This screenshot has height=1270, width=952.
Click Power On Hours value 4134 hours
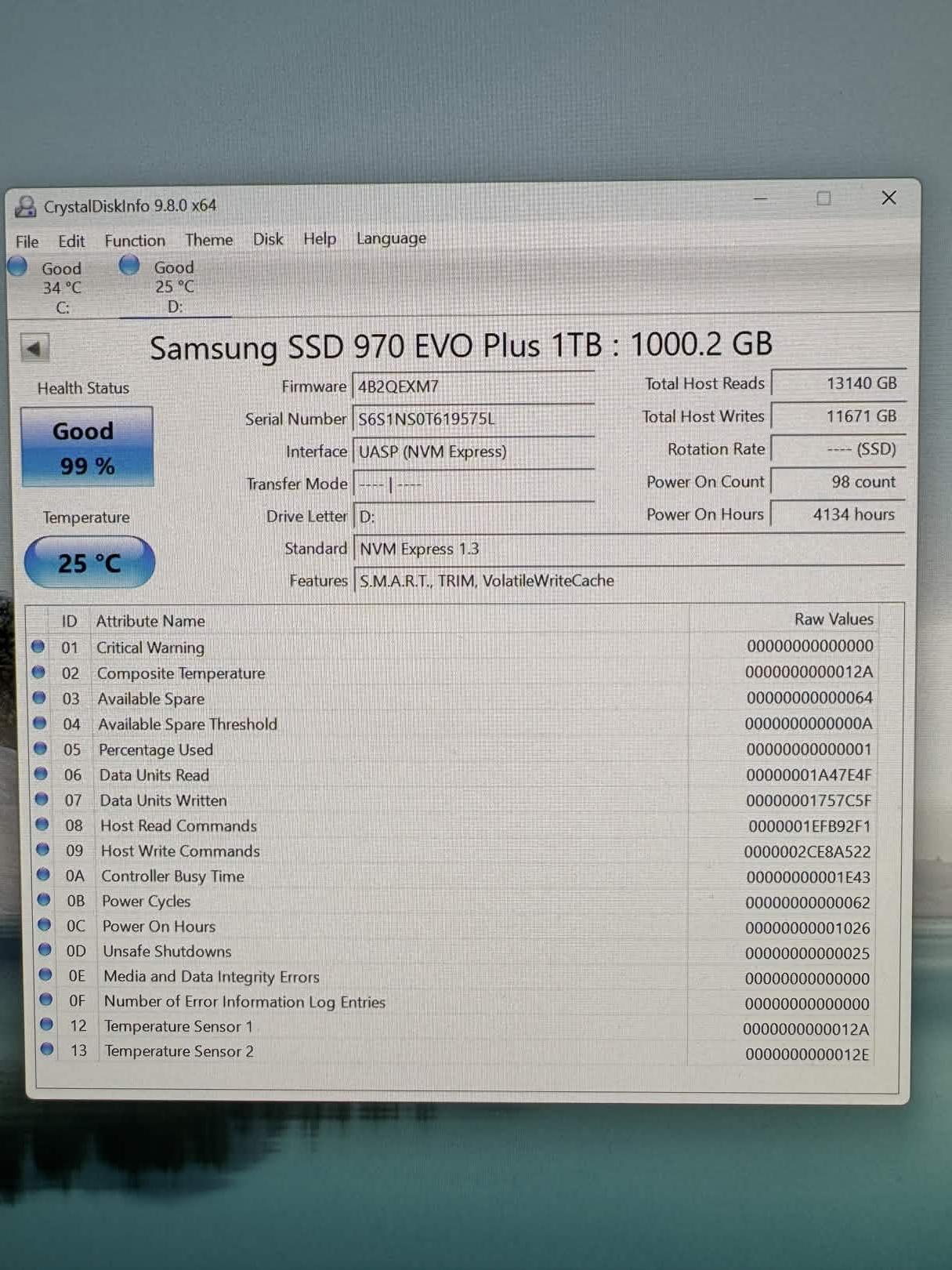pyautogui.click(x=838, y=514)
